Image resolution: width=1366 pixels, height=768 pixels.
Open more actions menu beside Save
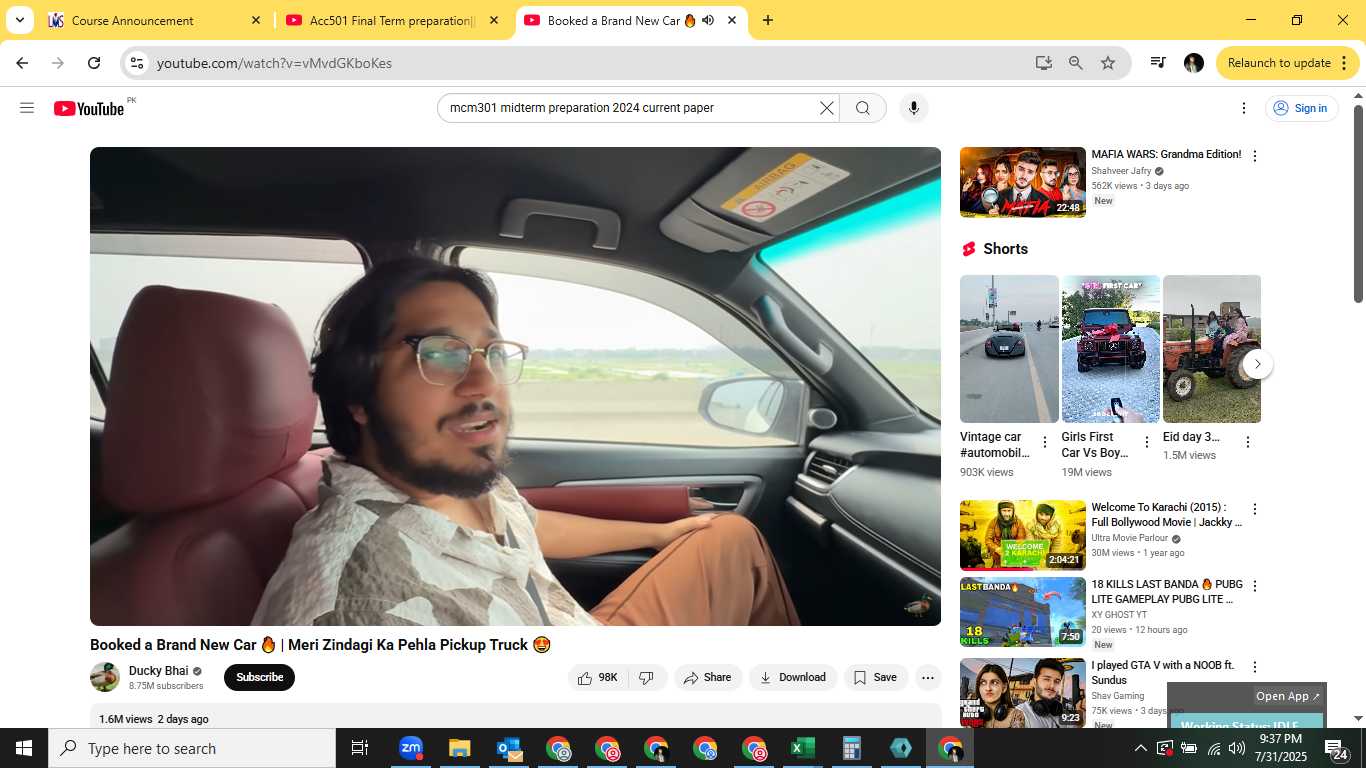click(x=928, y=677)
